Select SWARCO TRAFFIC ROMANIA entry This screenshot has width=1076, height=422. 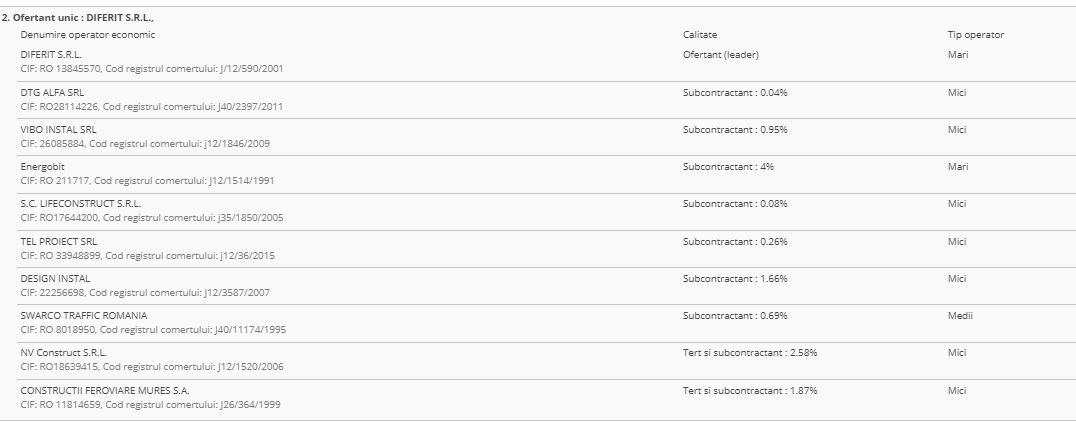(83, 315)
